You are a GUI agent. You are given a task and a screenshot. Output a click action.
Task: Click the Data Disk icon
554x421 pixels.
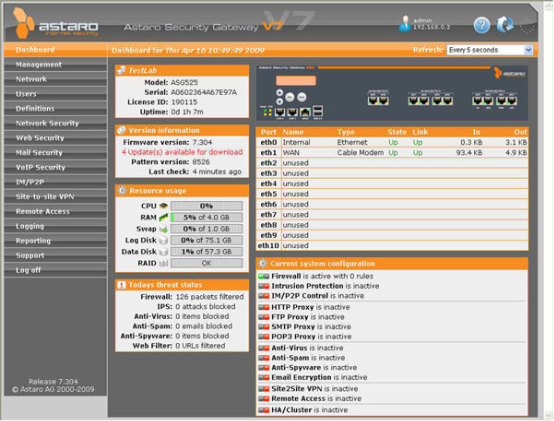tap(163, 251)
